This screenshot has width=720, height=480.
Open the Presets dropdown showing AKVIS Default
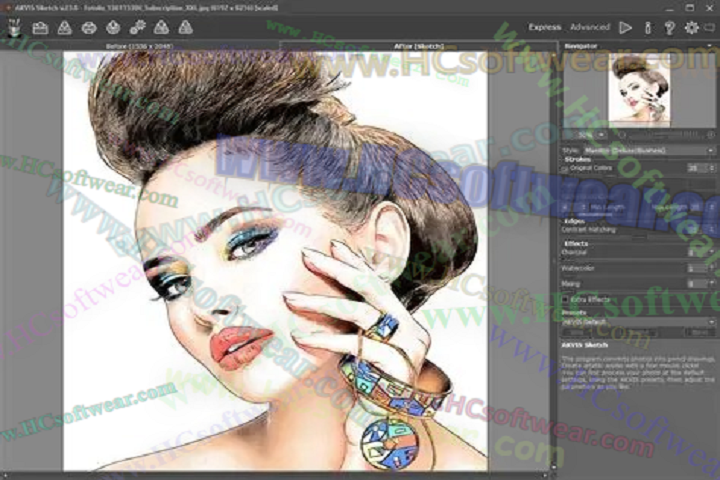(x=638, y=322)
